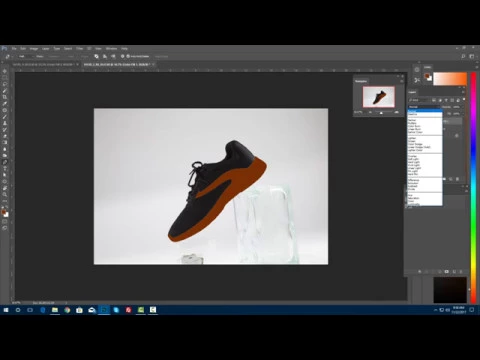Open the Layer menu

(x=46, y=49)
